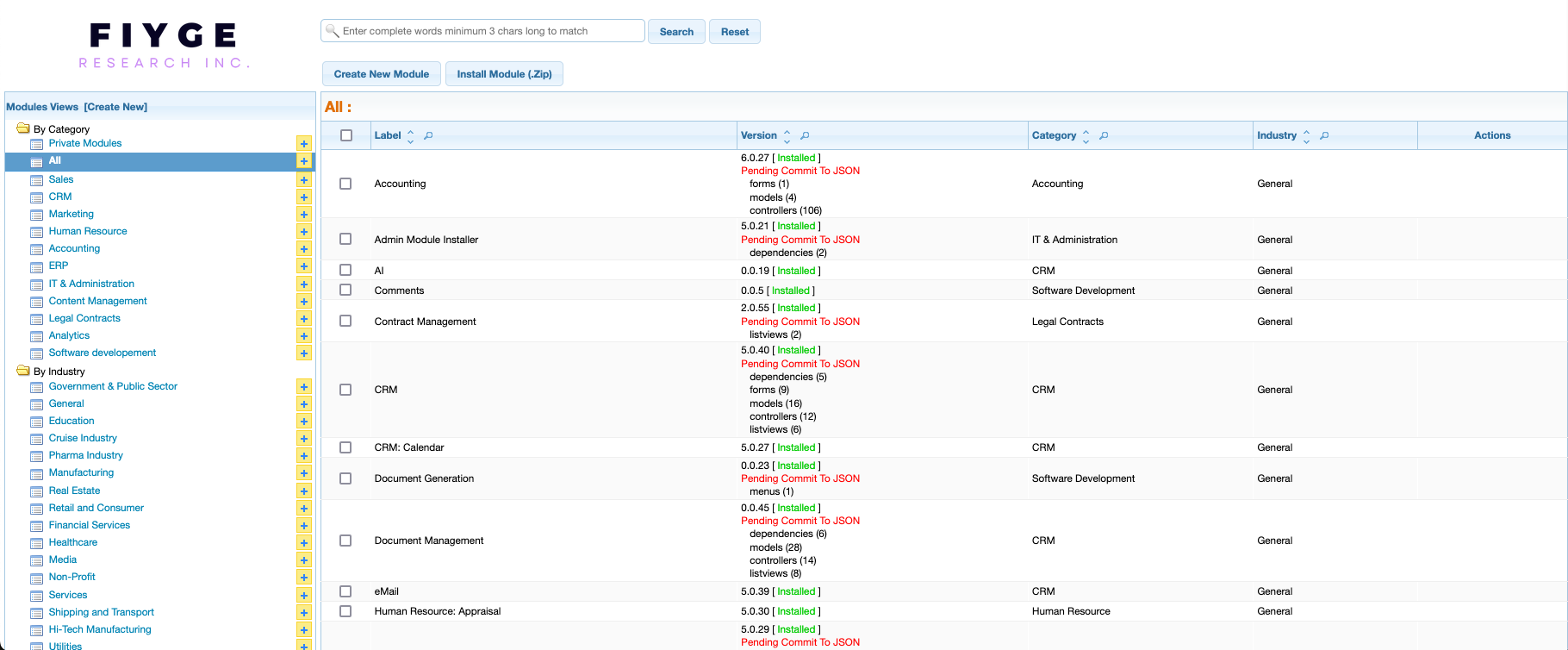This screenshot has width=1568, height=650.
Task: Check the Admin Module Installer checkbox
Action: [345, 239]
